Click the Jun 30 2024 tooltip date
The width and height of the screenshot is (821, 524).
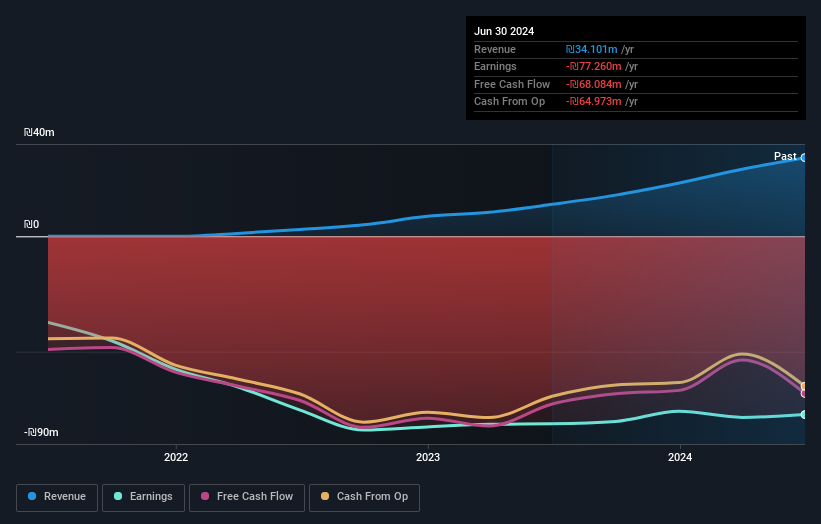[504, 31]
